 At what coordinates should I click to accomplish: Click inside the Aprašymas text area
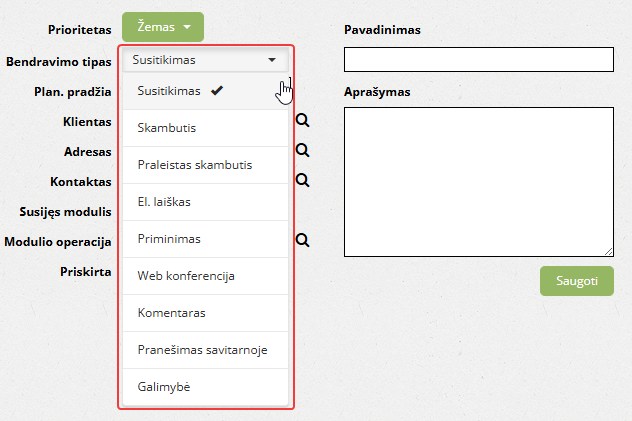tap(479, 182)
